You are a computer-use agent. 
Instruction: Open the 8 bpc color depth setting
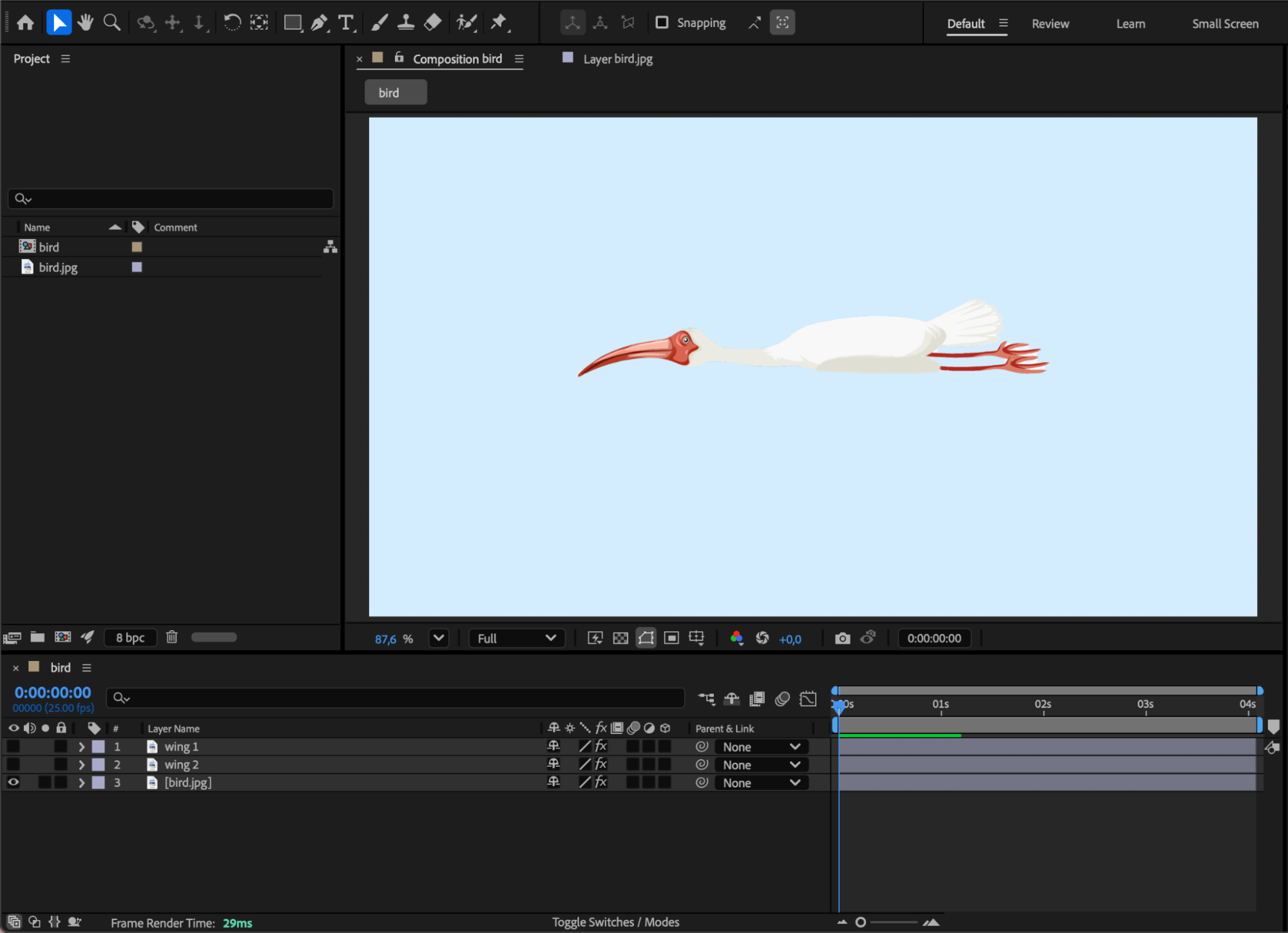tap(130, 637)
